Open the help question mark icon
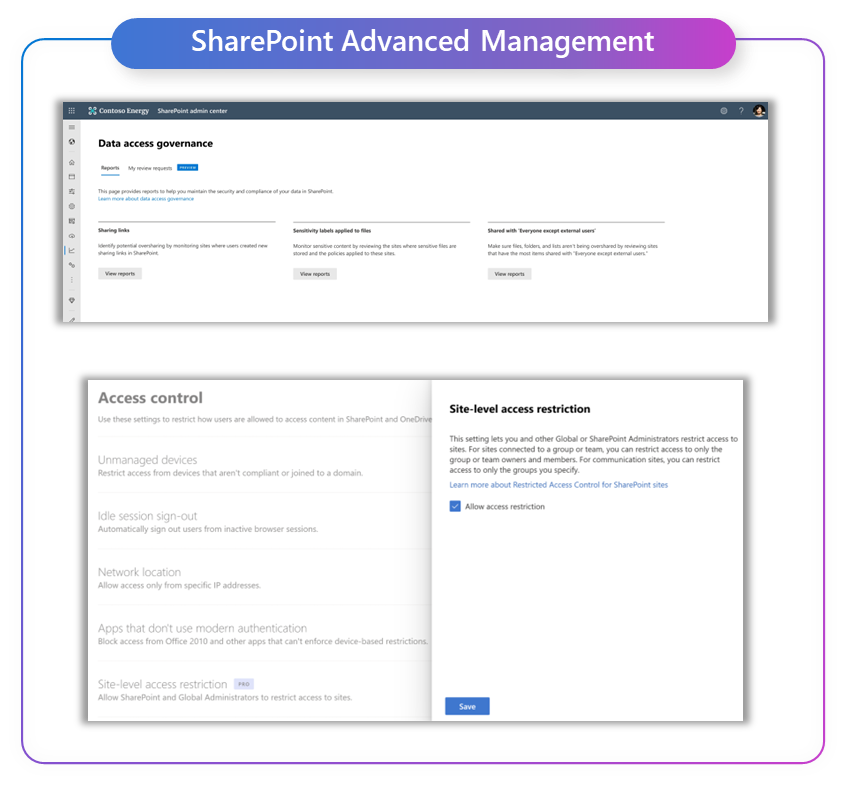Screen dimensions: 846x785 tap(741, 111)
